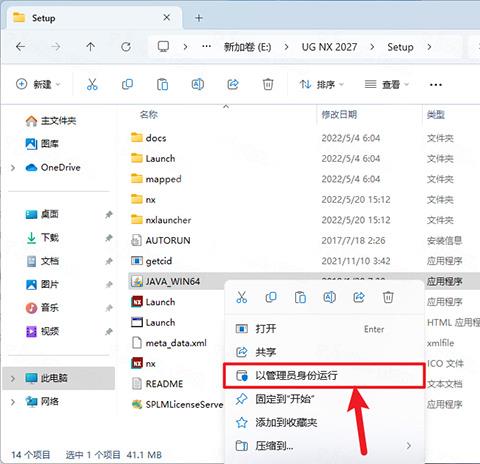
Task: Click the Delete icon in the context menu
Action: (x=388, y=297)
